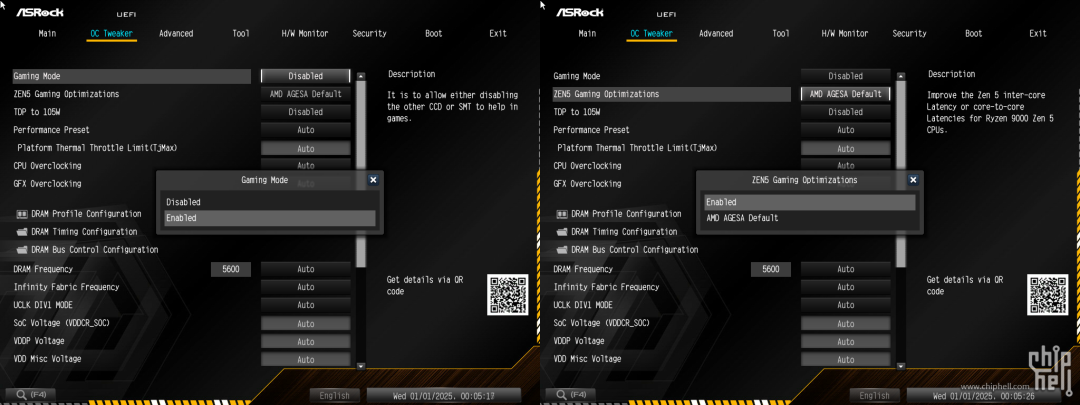Select ZEN5 Gaming Optimizations row in left screen
Viewport: 1080px width, 405px height.
click(x=132, y=94)
